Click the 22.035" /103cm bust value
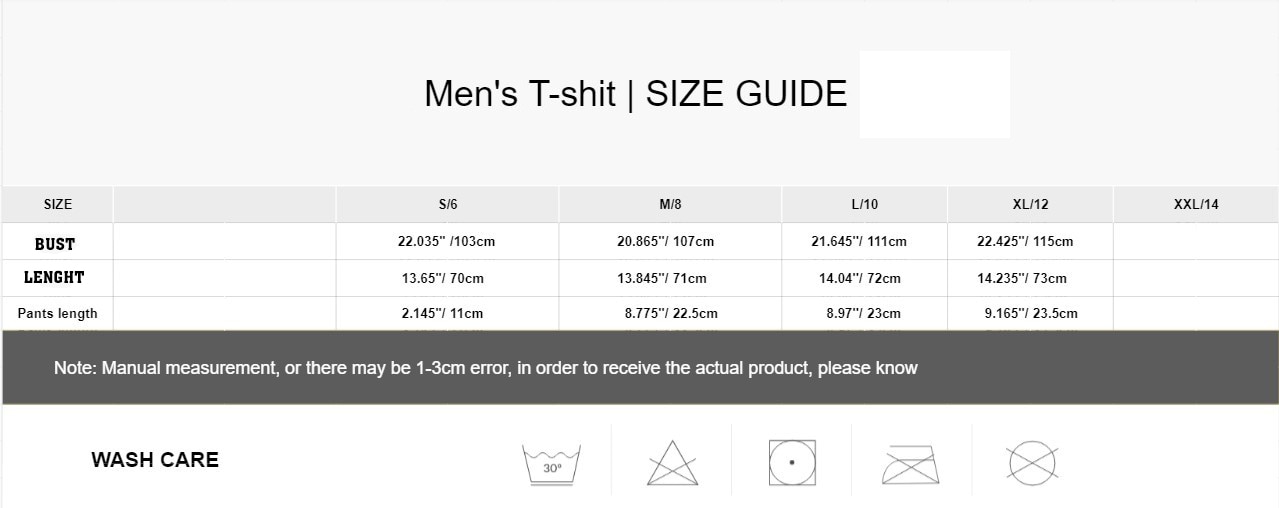 447,241
